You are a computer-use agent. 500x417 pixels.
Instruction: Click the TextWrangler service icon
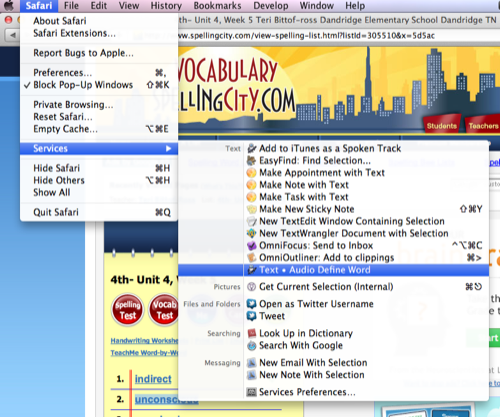coord(252,233)
